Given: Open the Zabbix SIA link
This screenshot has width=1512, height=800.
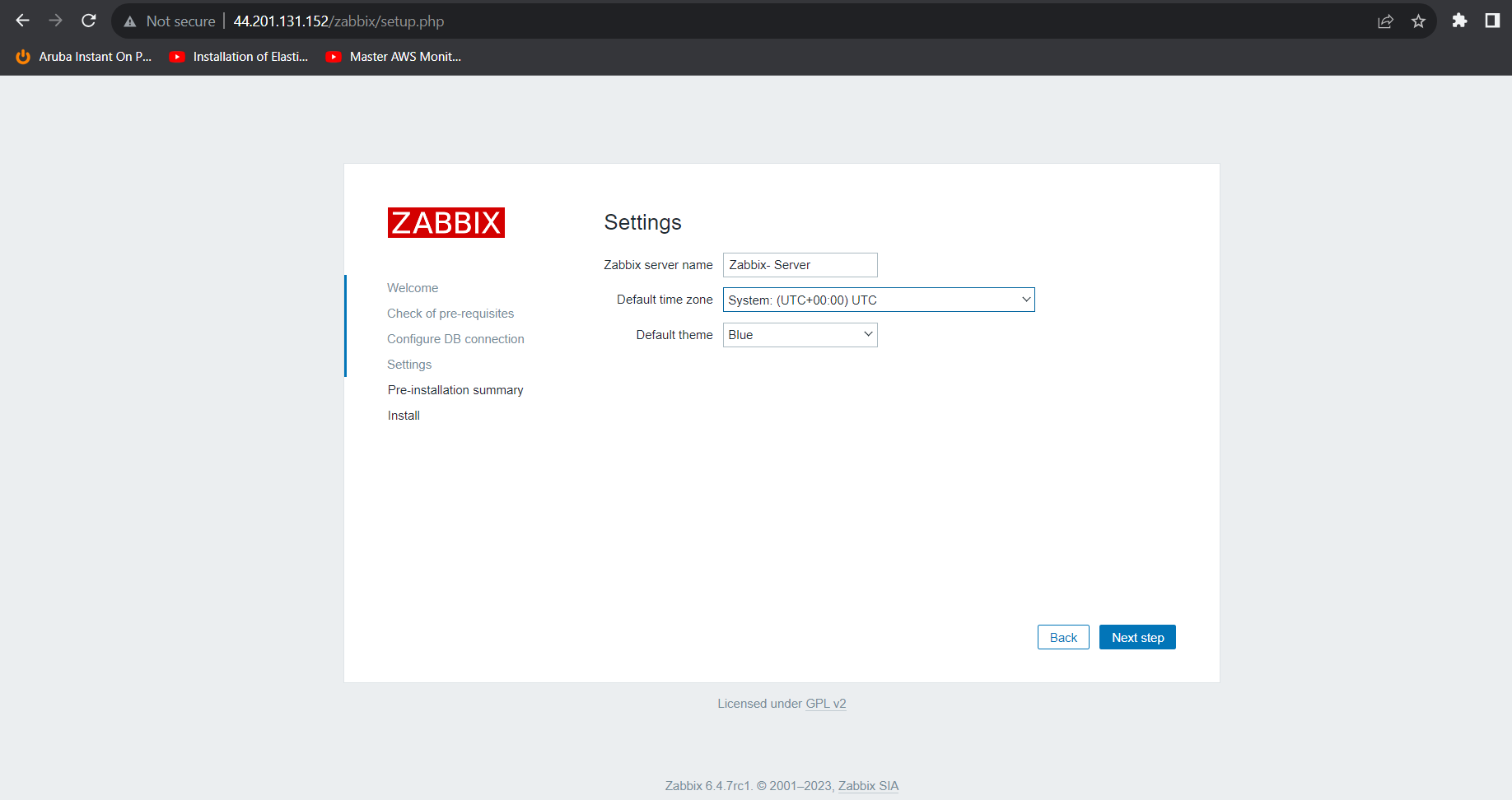Looking at the screenshot, I should [x=868, y=786].
